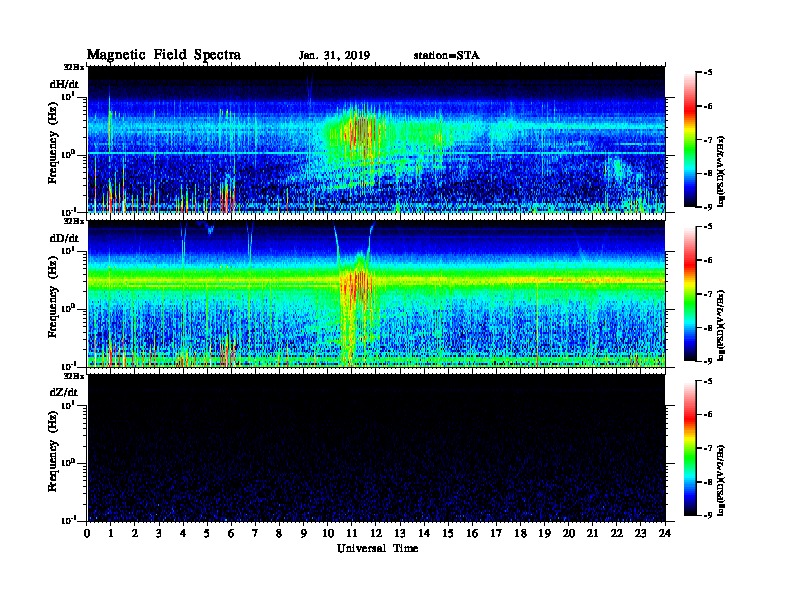The width and height of the screenshot is (792, 612).
Task: Click the PSD units label beside the dH/dt color bar
Action: 721,171
